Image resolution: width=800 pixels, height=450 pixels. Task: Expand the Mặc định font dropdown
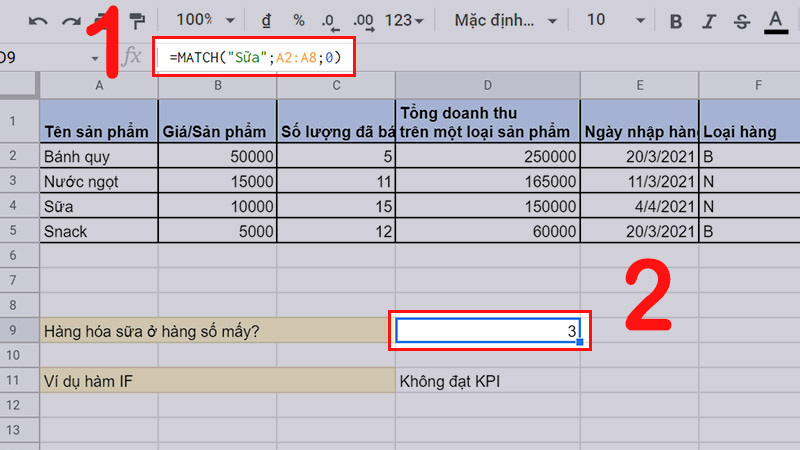pos(505,20)
